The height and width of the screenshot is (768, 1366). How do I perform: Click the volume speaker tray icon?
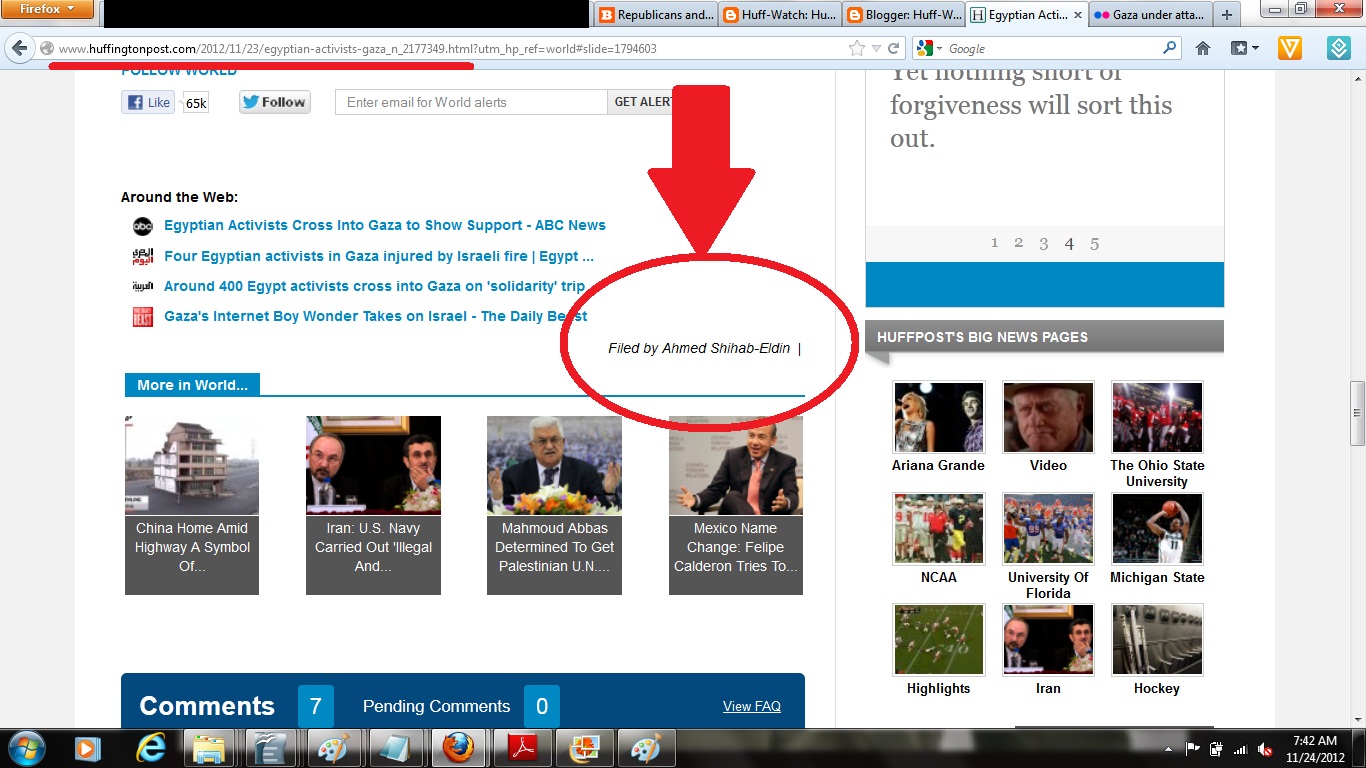(x=1265, y=749)
